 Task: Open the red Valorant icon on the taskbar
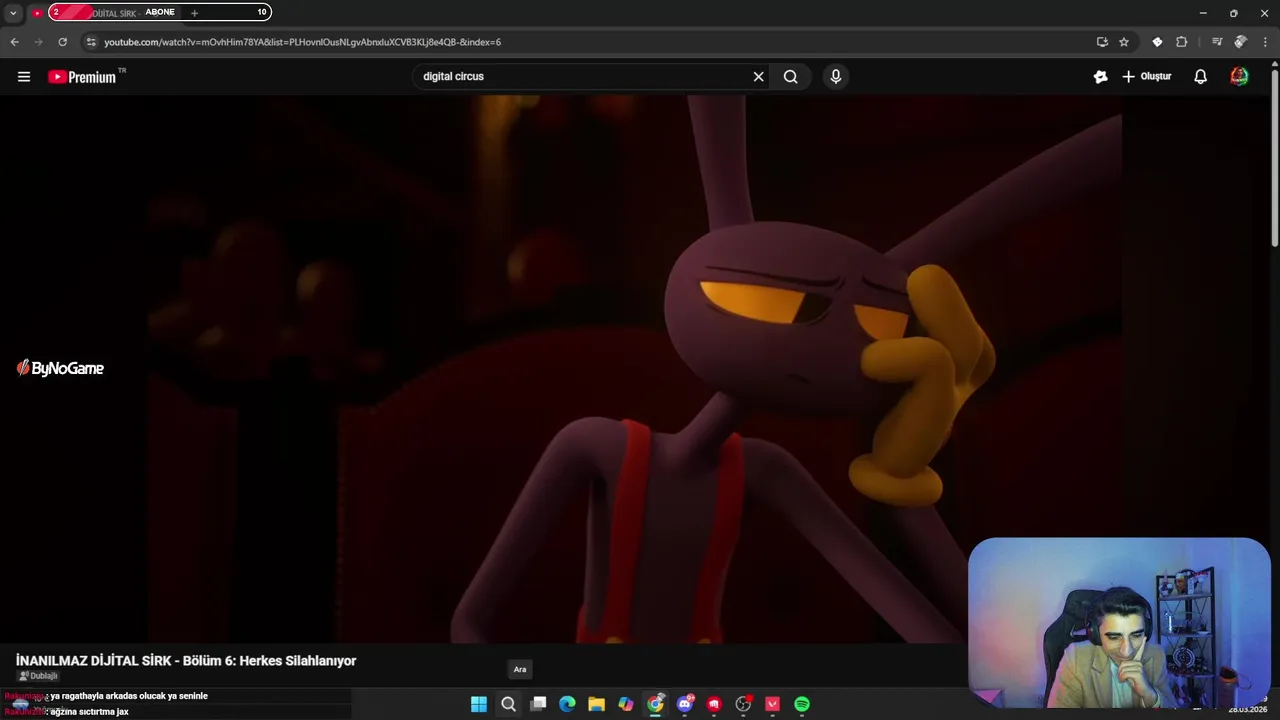coord(772,704)
